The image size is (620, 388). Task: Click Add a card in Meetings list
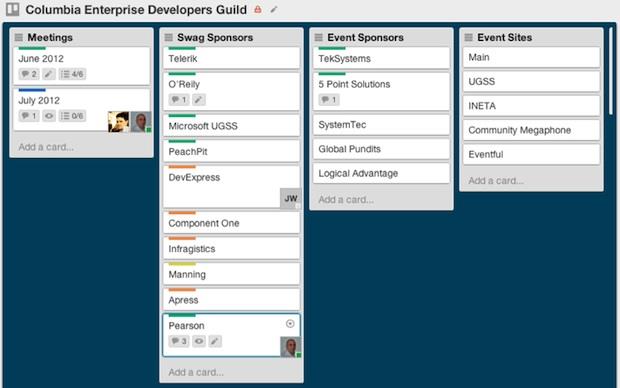point(46,147)
